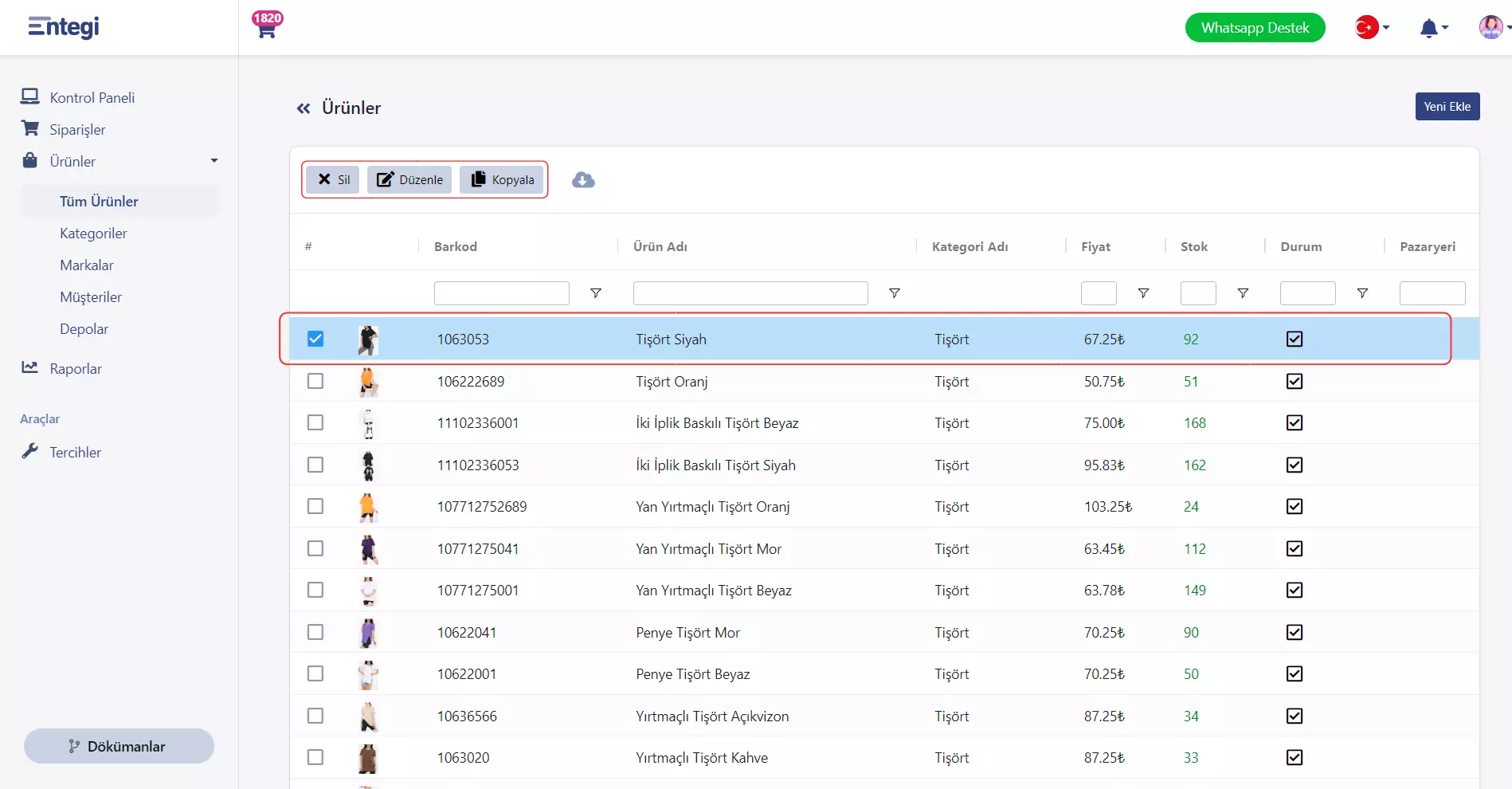1512x789 pixels.
Task: Click the Yırtmaçlı Tişört Açıkvizon thumbnail
Action: click(x=368, y=716)
